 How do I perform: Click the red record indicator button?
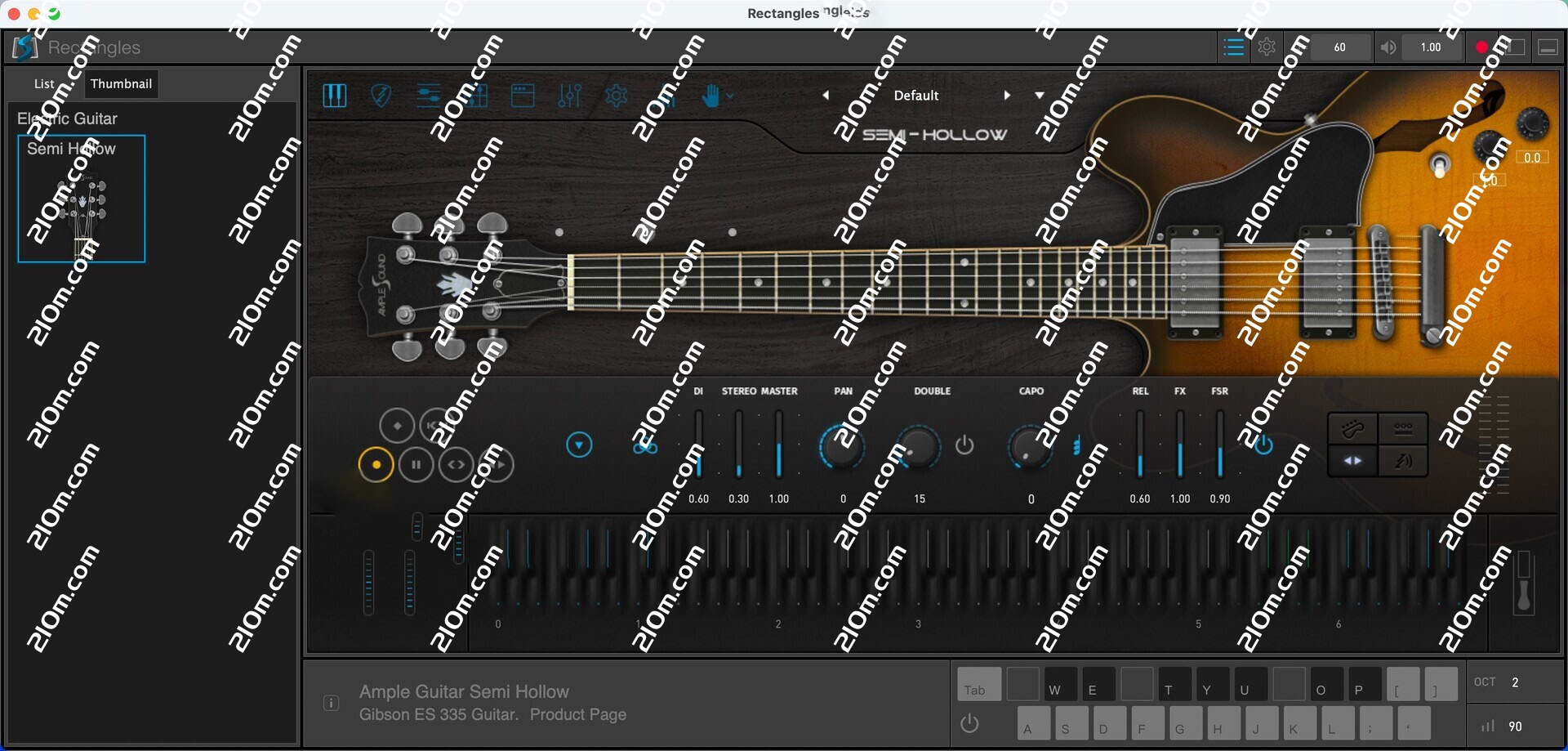pos(1481,47)
